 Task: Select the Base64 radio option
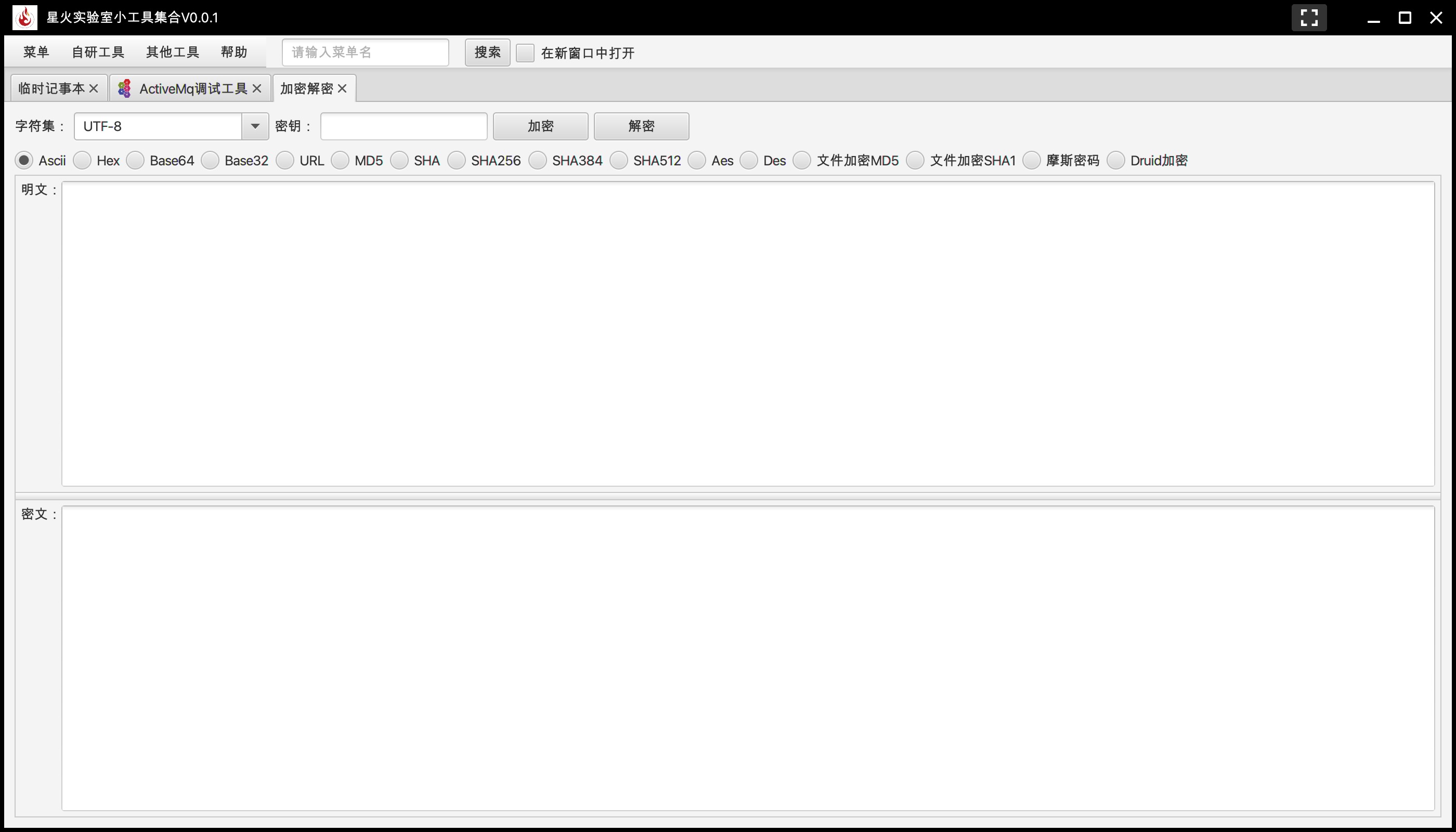pos(135,161)
